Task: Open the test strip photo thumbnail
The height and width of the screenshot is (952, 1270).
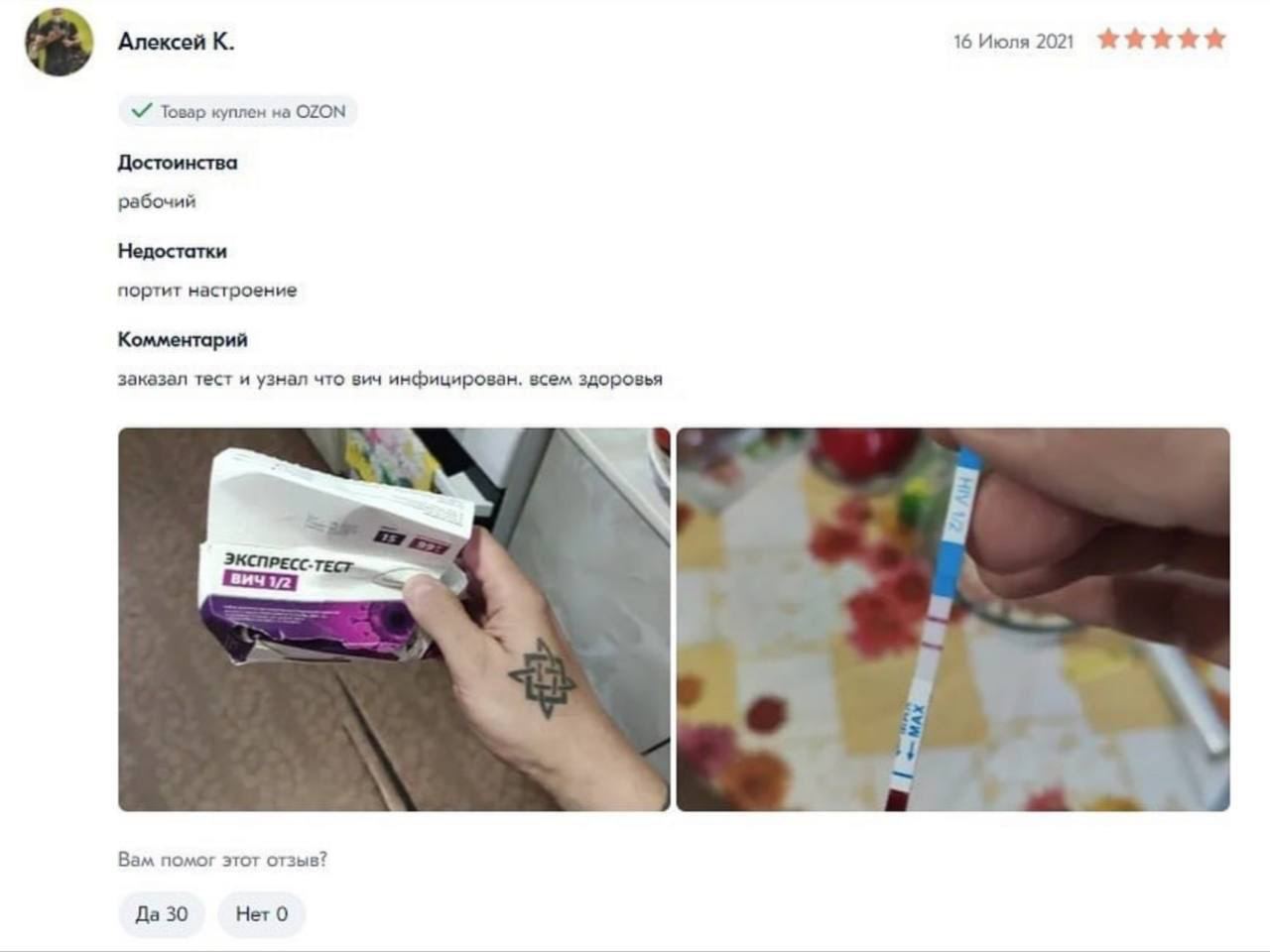Action: [953, 620]
